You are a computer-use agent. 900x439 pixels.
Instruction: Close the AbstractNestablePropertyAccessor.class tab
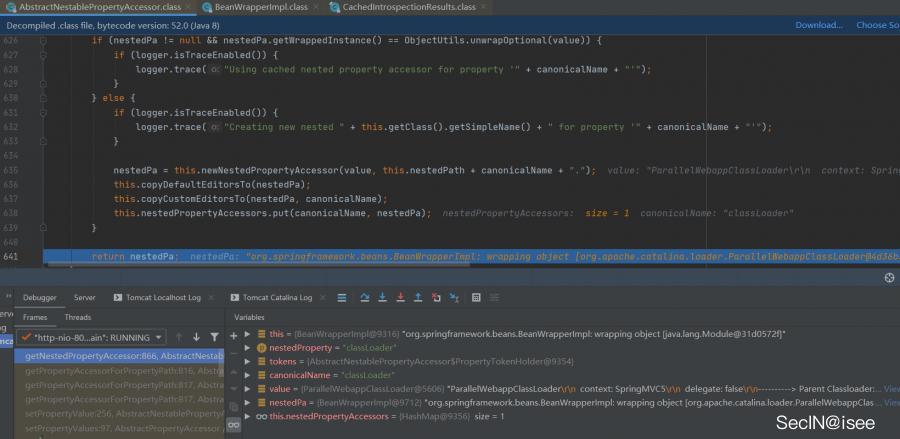[189, 7]
